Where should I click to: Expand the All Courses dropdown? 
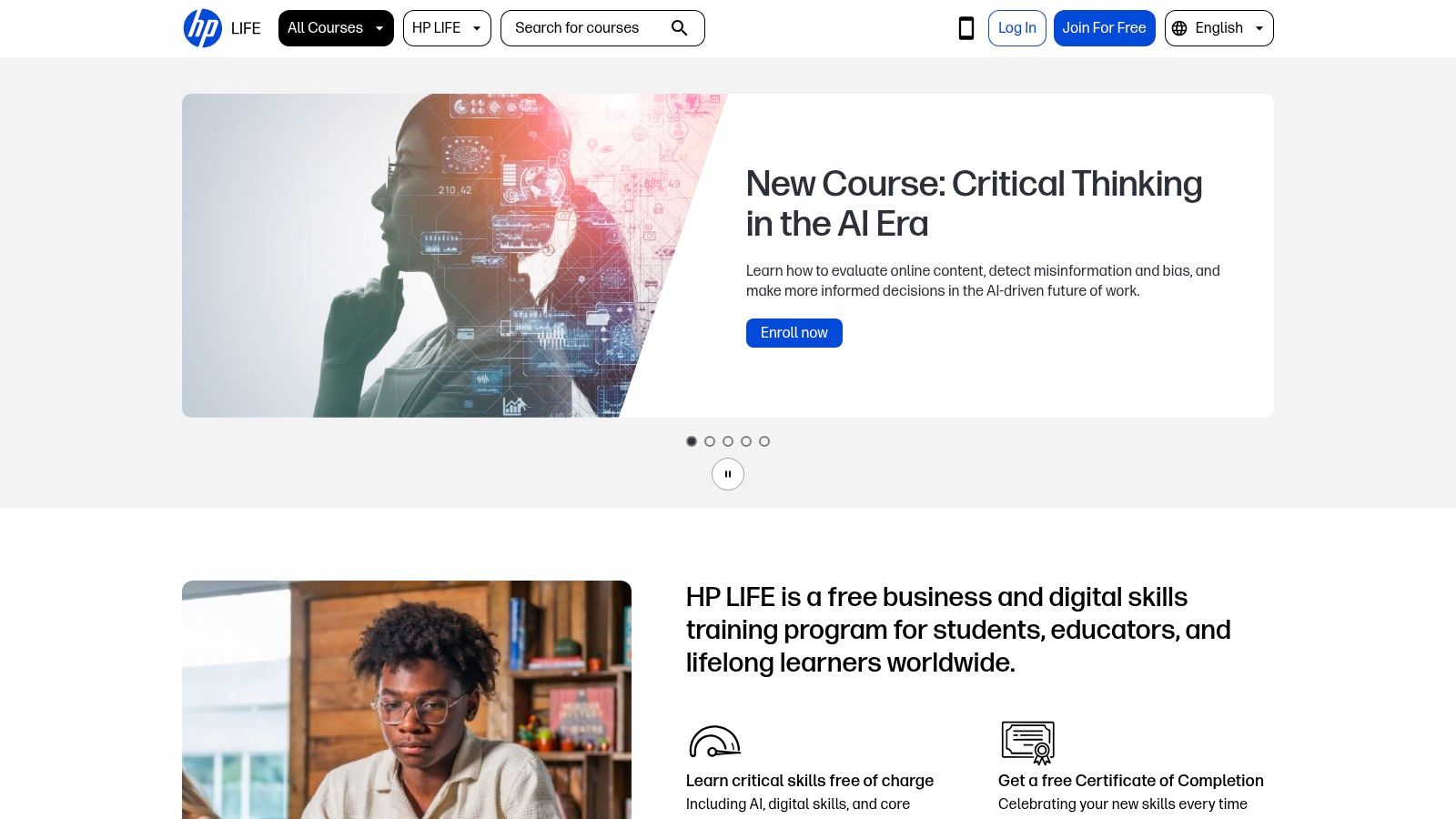tap(336, 28)
